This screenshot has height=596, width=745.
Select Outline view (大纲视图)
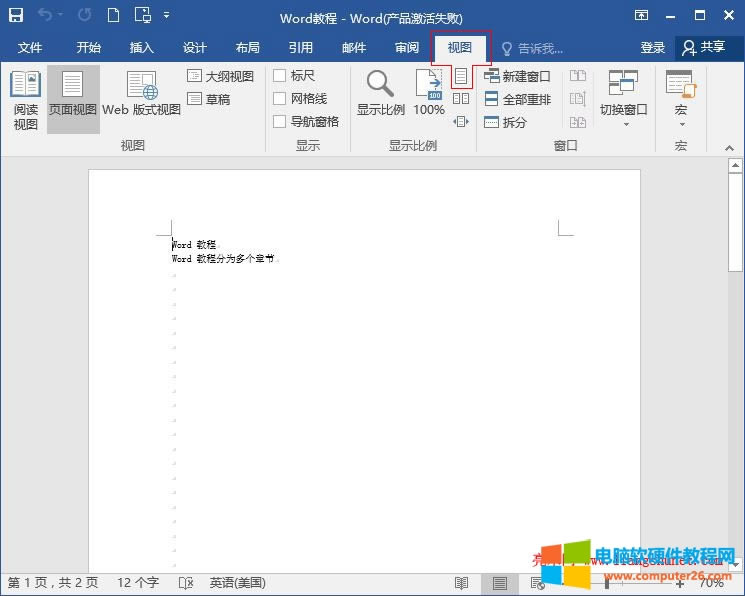coord(220,76)
